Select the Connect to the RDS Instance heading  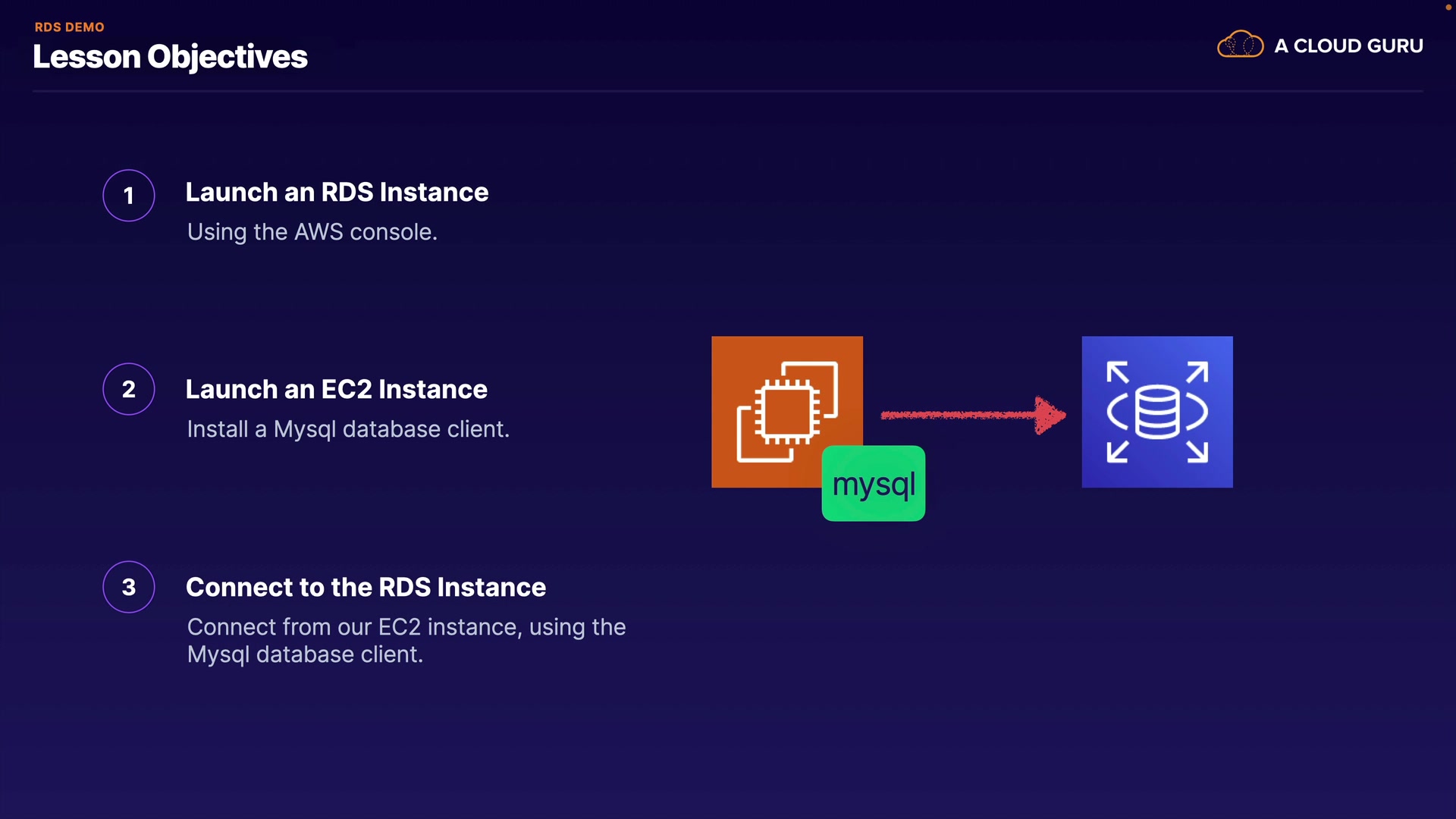click(x=366, y=588)
